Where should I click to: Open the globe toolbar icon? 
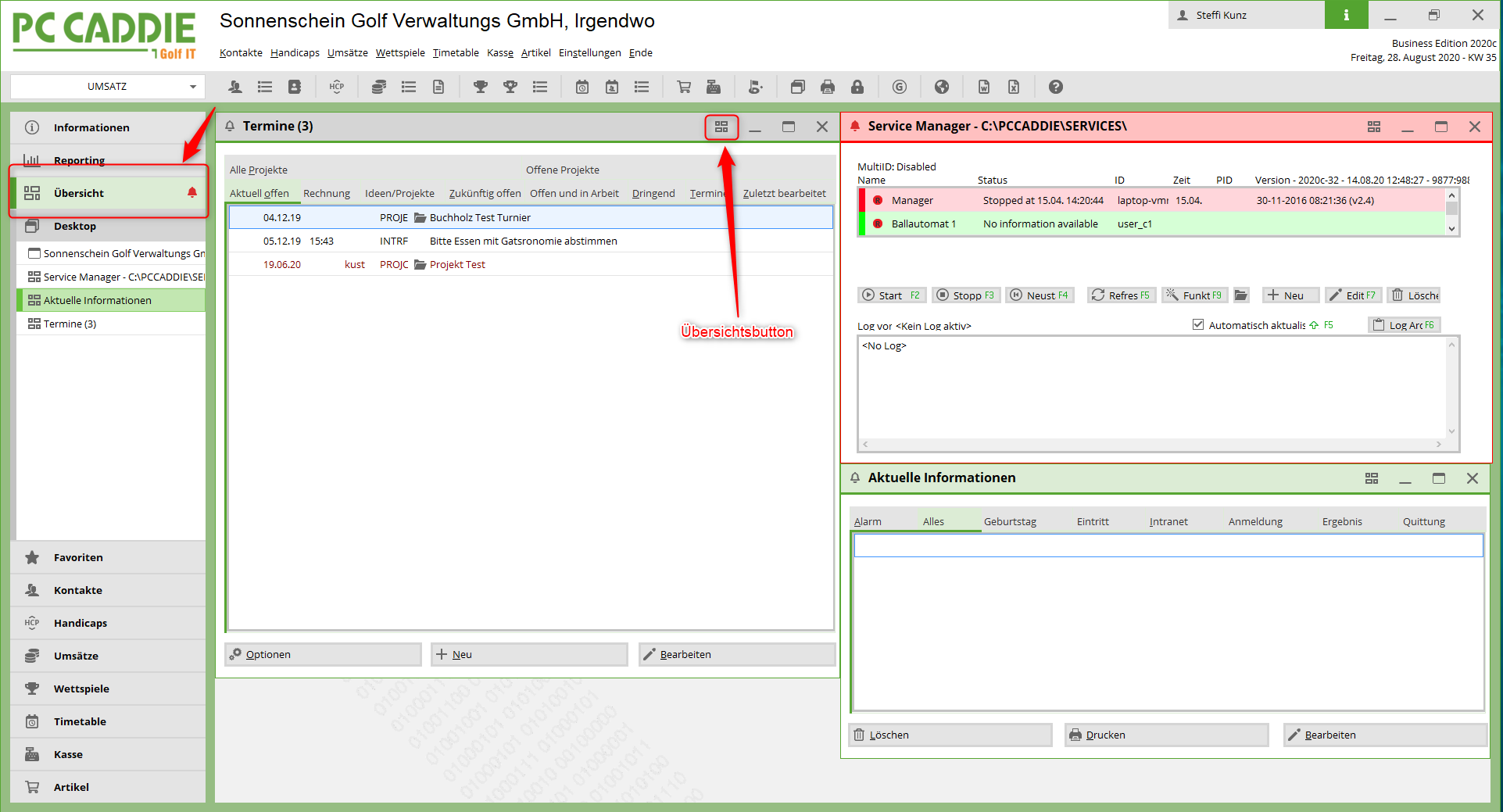(x=942, y=87)
